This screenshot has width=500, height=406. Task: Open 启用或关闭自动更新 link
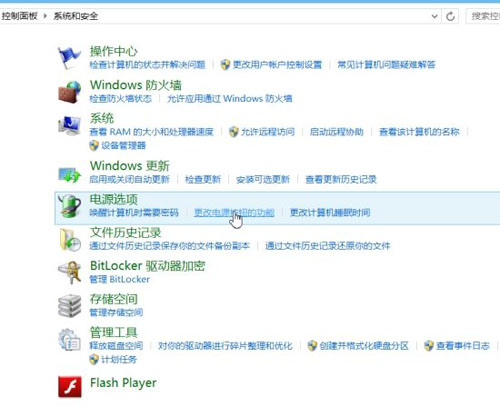point(129,179)
